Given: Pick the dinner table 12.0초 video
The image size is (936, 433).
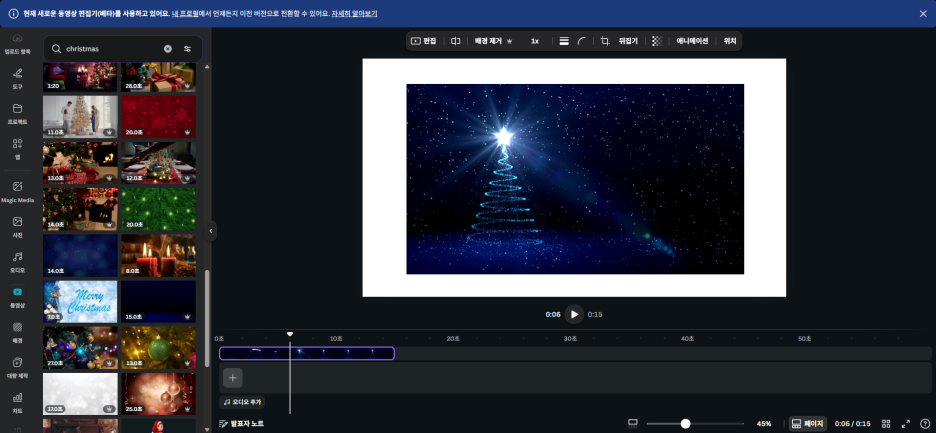Looking at the screenshot, I should [158, 162].
